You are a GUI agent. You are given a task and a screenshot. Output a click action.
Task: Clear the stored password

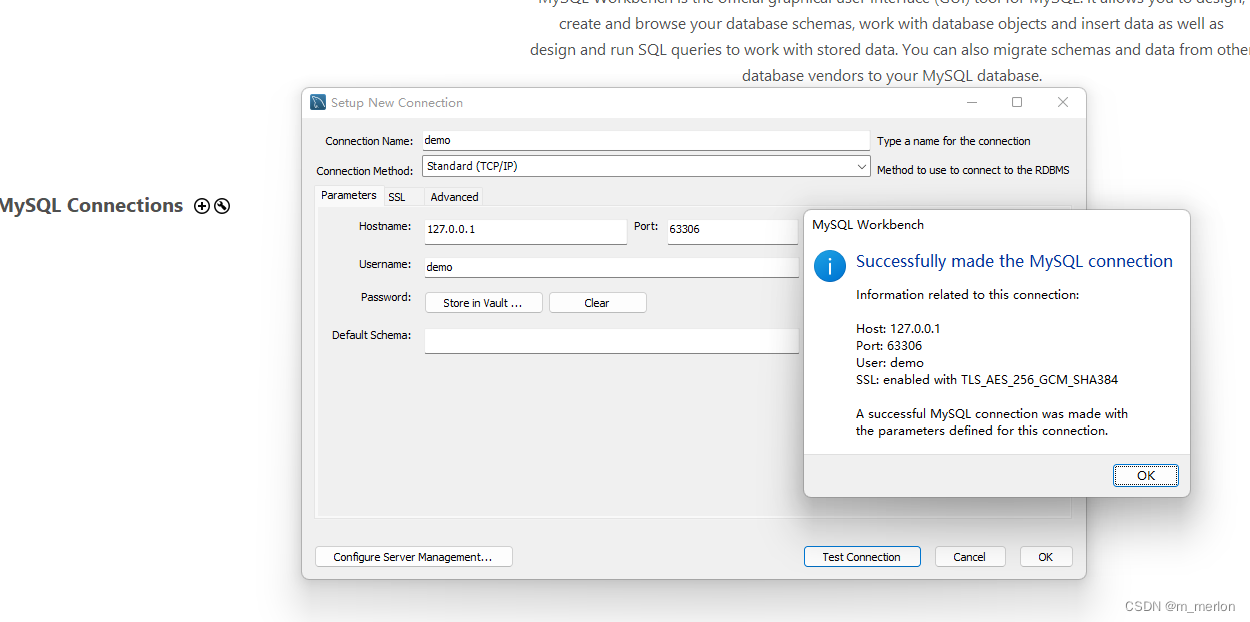pyautogui.click(x=597, y=303)
